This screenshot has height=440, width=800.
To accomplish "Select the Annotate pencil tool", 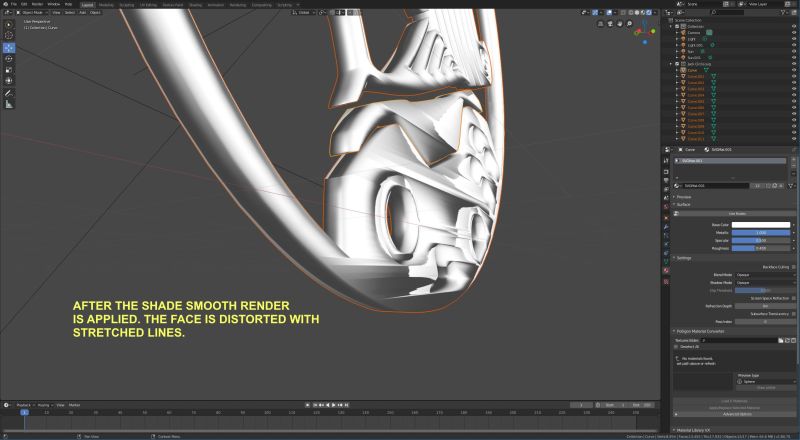I will (9, 93).
